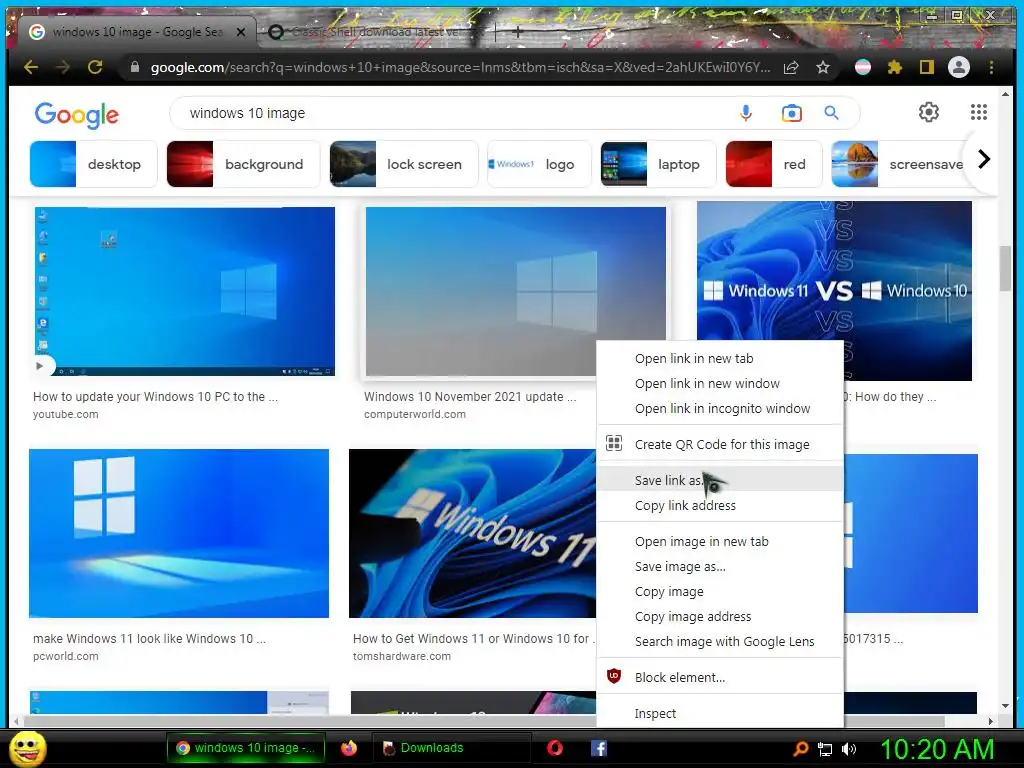This screenshot has width=1024, height=768.
Task: Choose Open link in new window
Action: pyautogui.click(x=720, y=383)
